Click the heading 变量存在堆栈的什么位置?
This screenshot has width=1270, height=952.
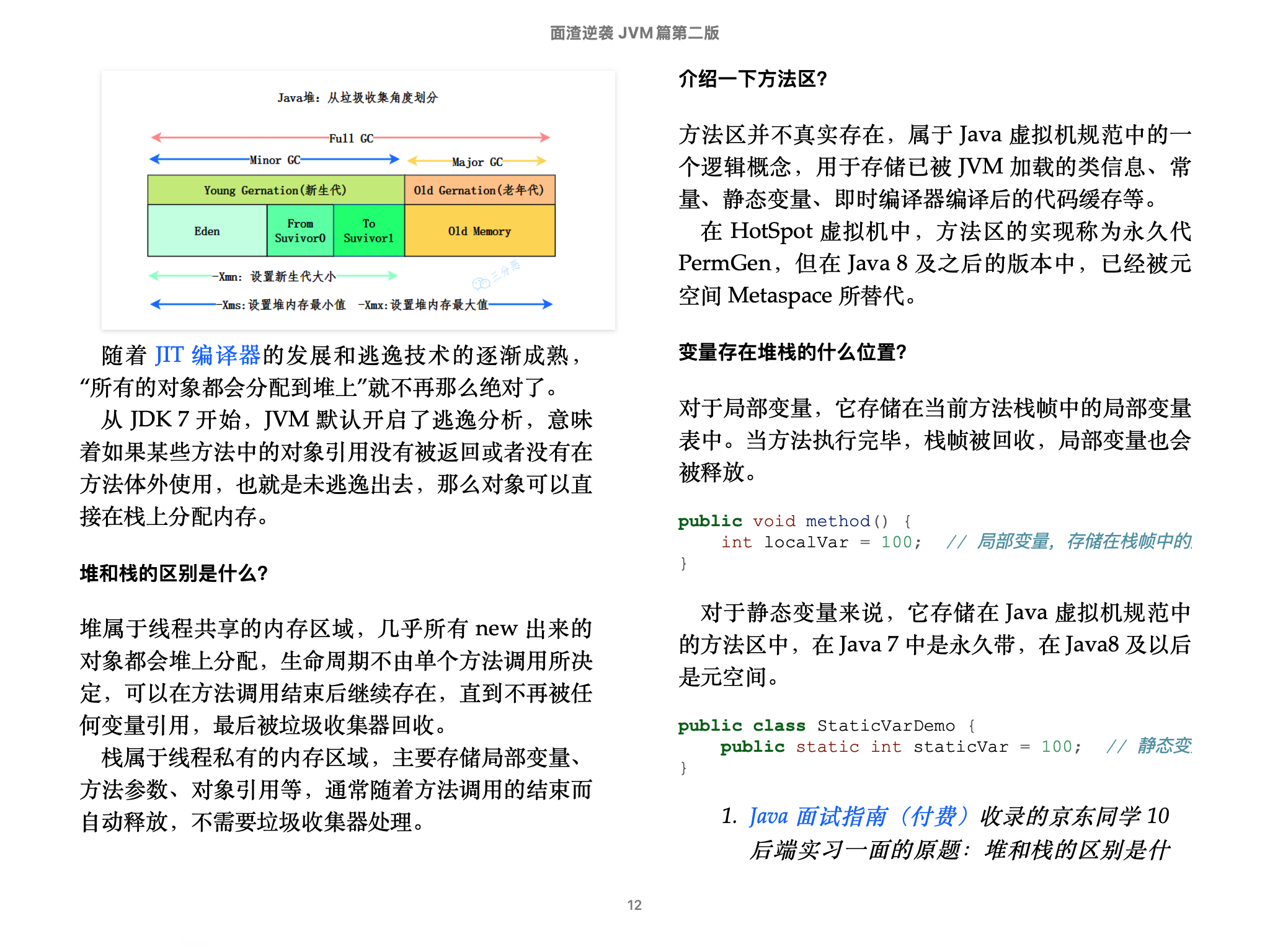(x=792, y=352)
